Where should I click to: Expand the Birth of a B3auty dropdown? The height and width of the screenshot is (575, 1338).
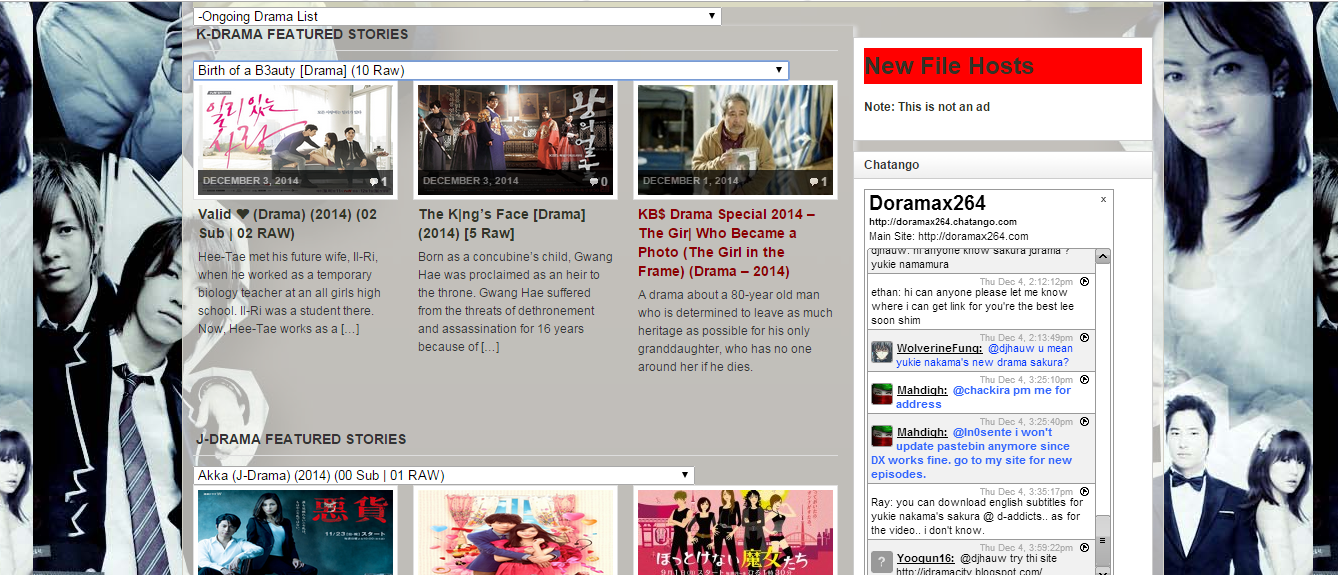click(491, 70)
